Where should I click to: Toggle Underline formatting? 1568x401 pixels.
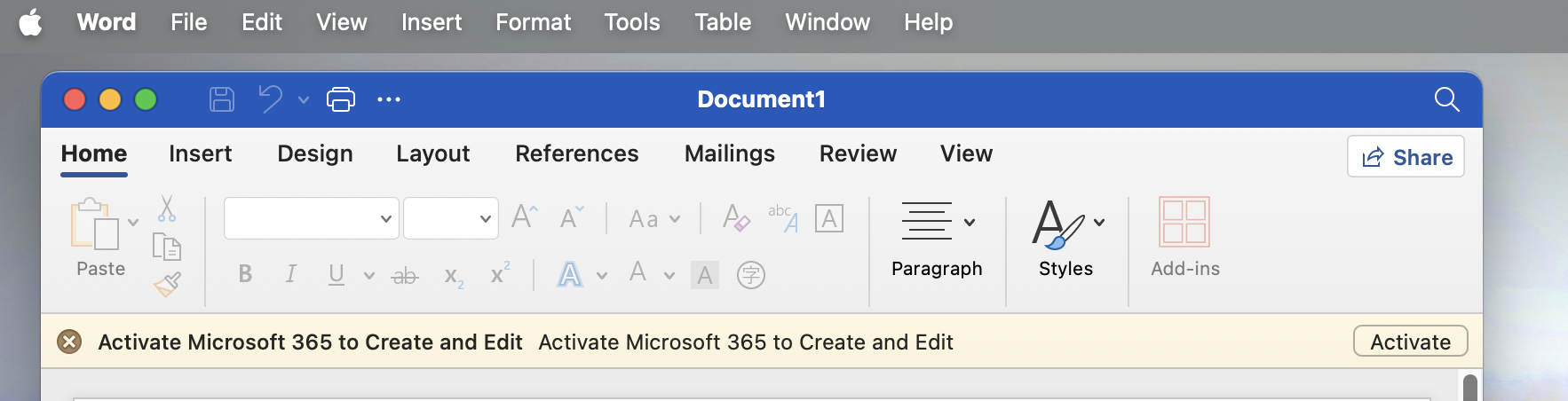(x=337, y=275)
